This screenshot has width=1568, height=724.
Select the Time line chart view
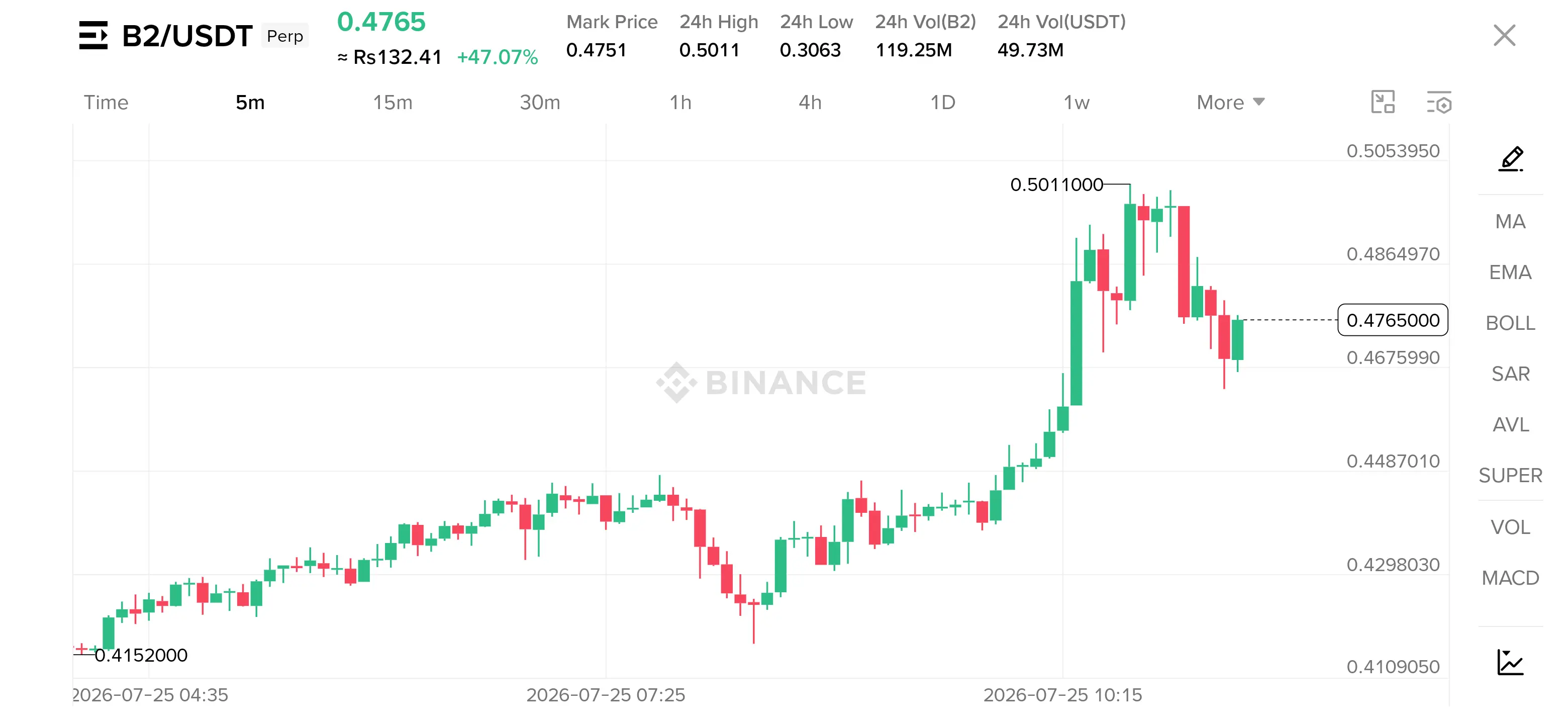point(106,102)
